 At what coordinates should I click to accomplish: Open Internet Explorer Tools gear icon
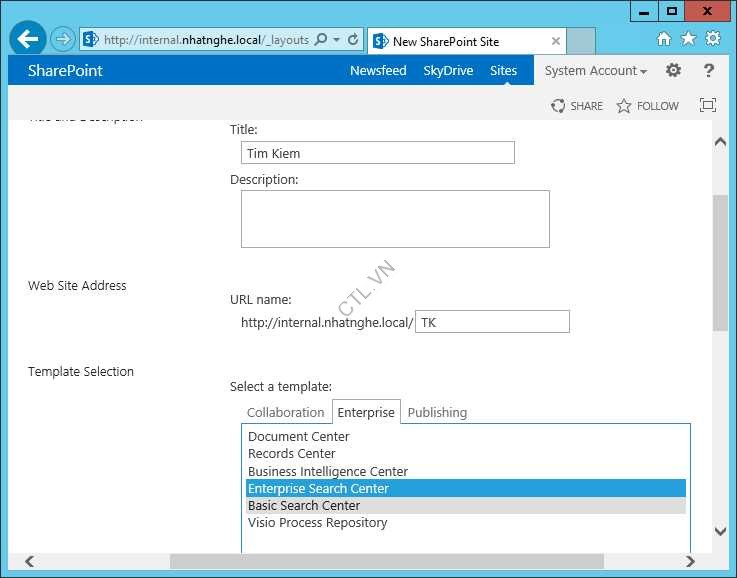[x=713, y=39]
